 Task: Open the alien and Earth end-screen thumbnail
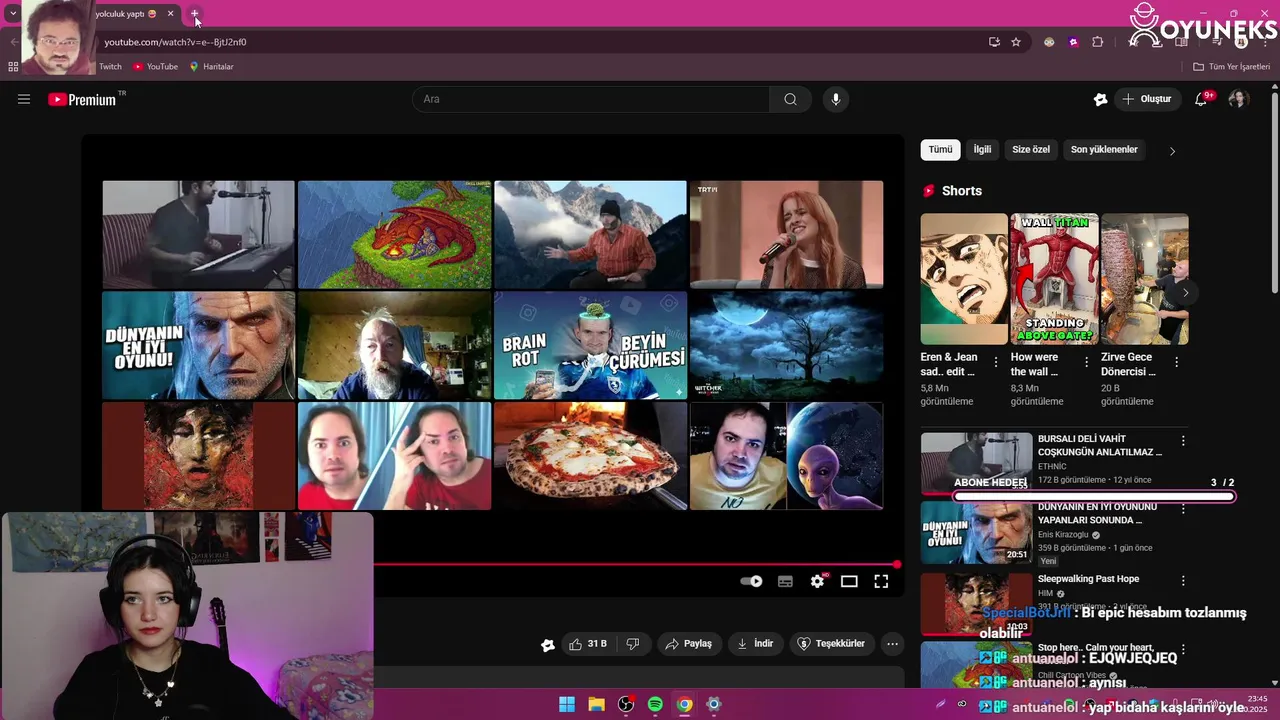pos(786,456)
